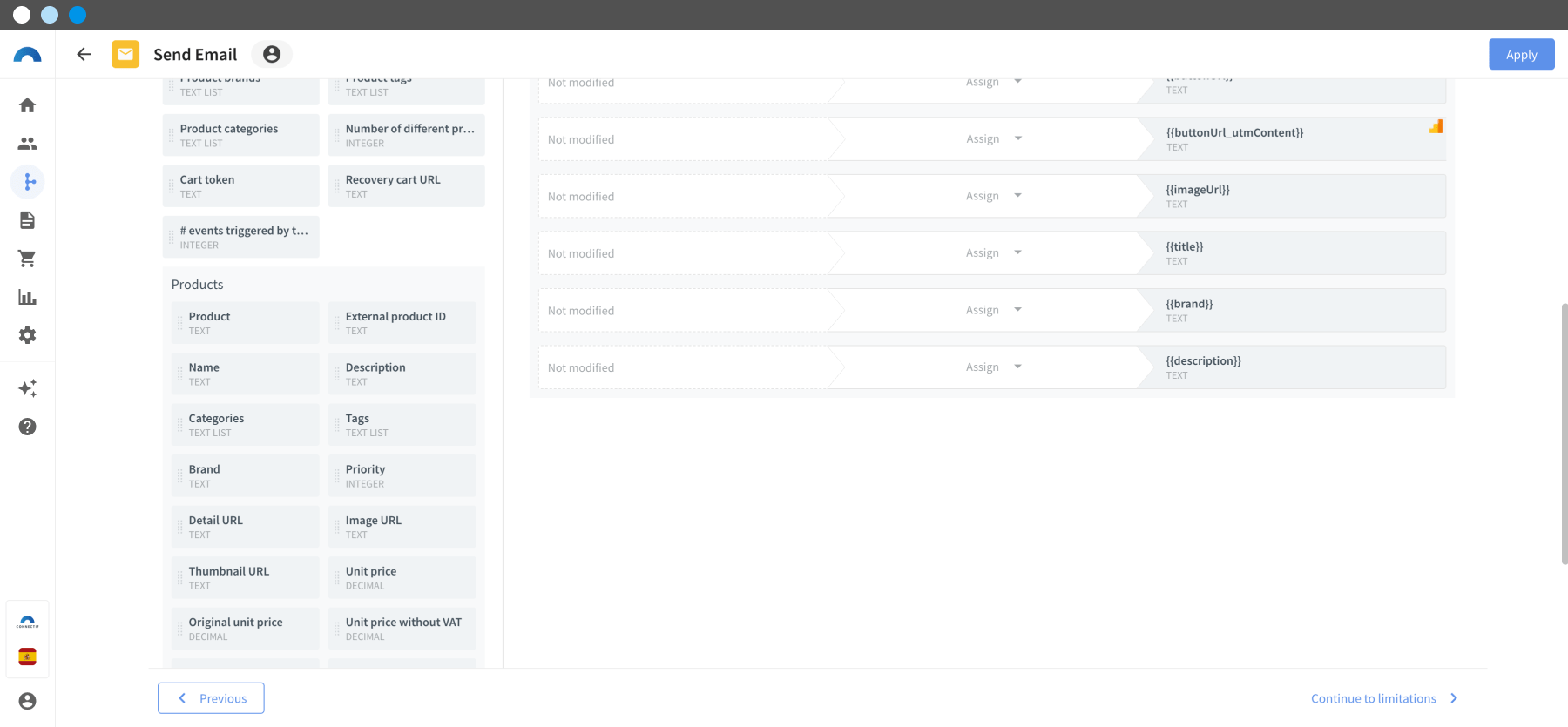Open Assign dropdown for {{imageUrl}} row
The width and height of the screenshot is (1568, 727).
(x=993, y=196)
